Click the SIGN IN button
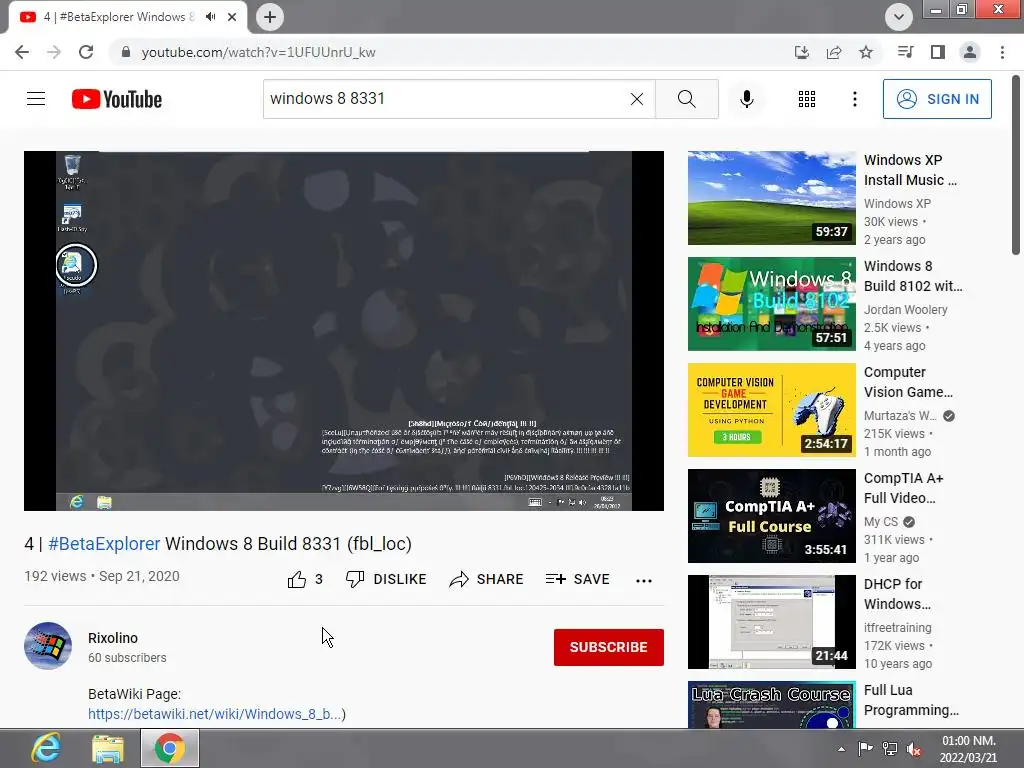This screenshot has width=1024, height=768. [937, 99]
